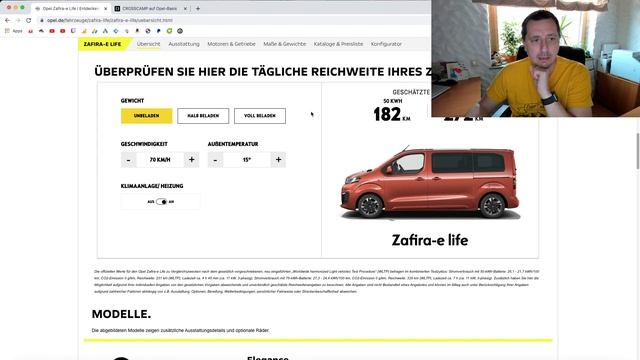This screenshot has height=360, width=640.
Task: Close the Opel Zafira-e Life tab
Action: pyautogui.click(x=105, y=8)
